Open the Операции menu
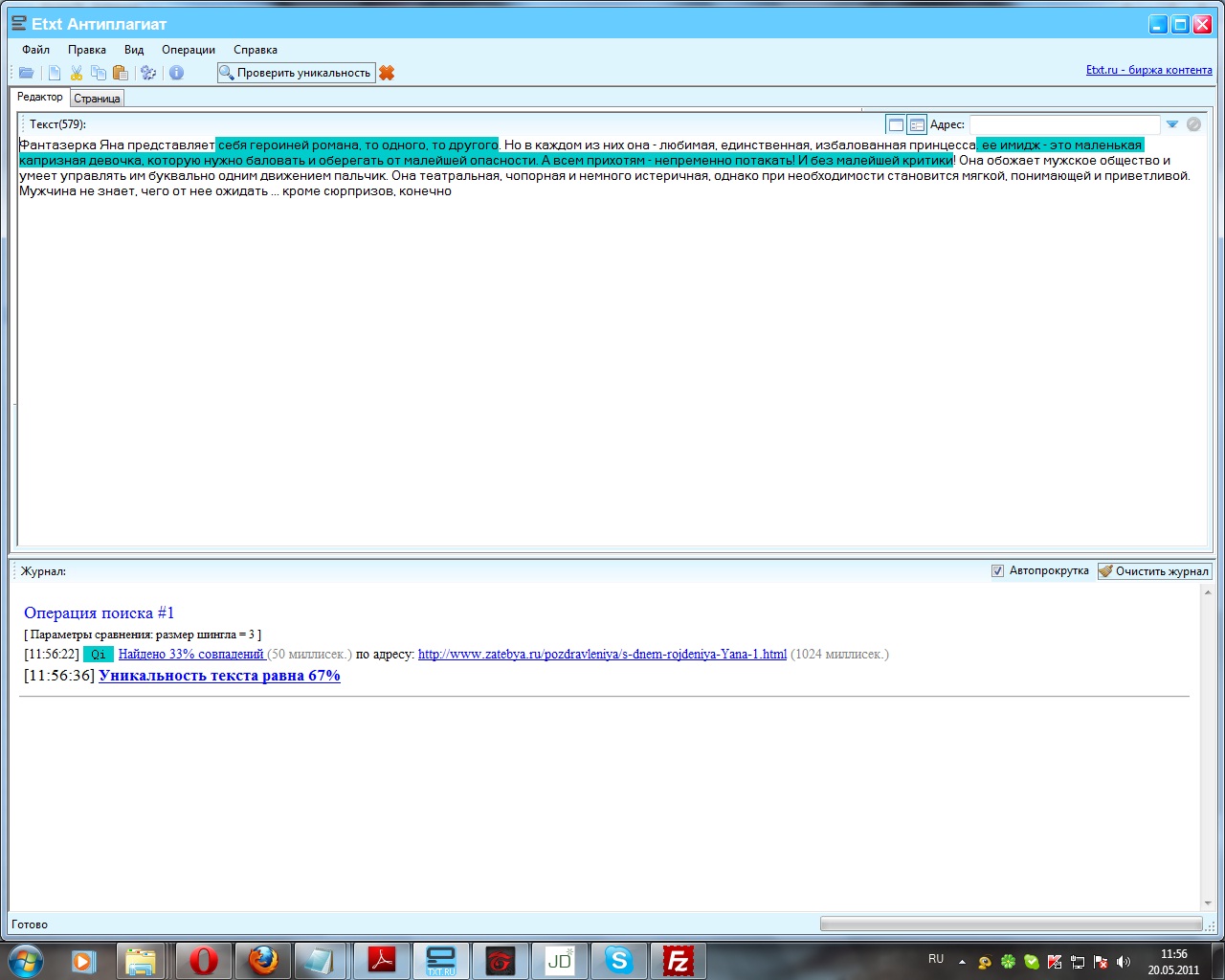This screenshot has width=1225, height=980. [189, 50]
